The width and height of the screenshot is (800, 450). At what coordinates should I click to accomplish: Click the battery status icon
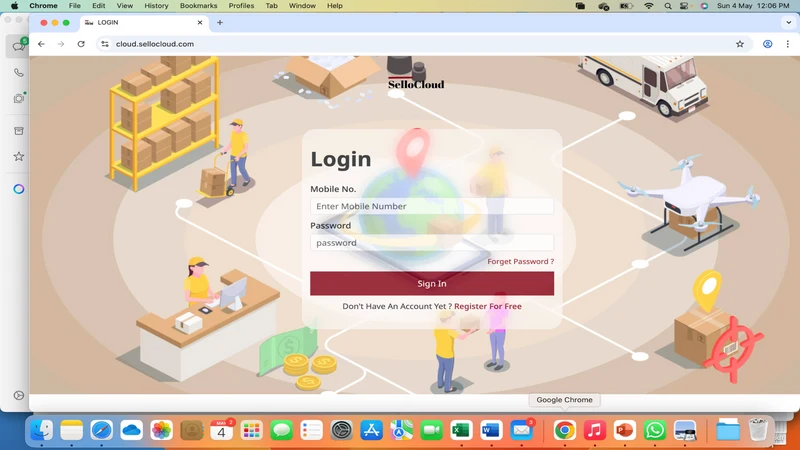[626, 6]
